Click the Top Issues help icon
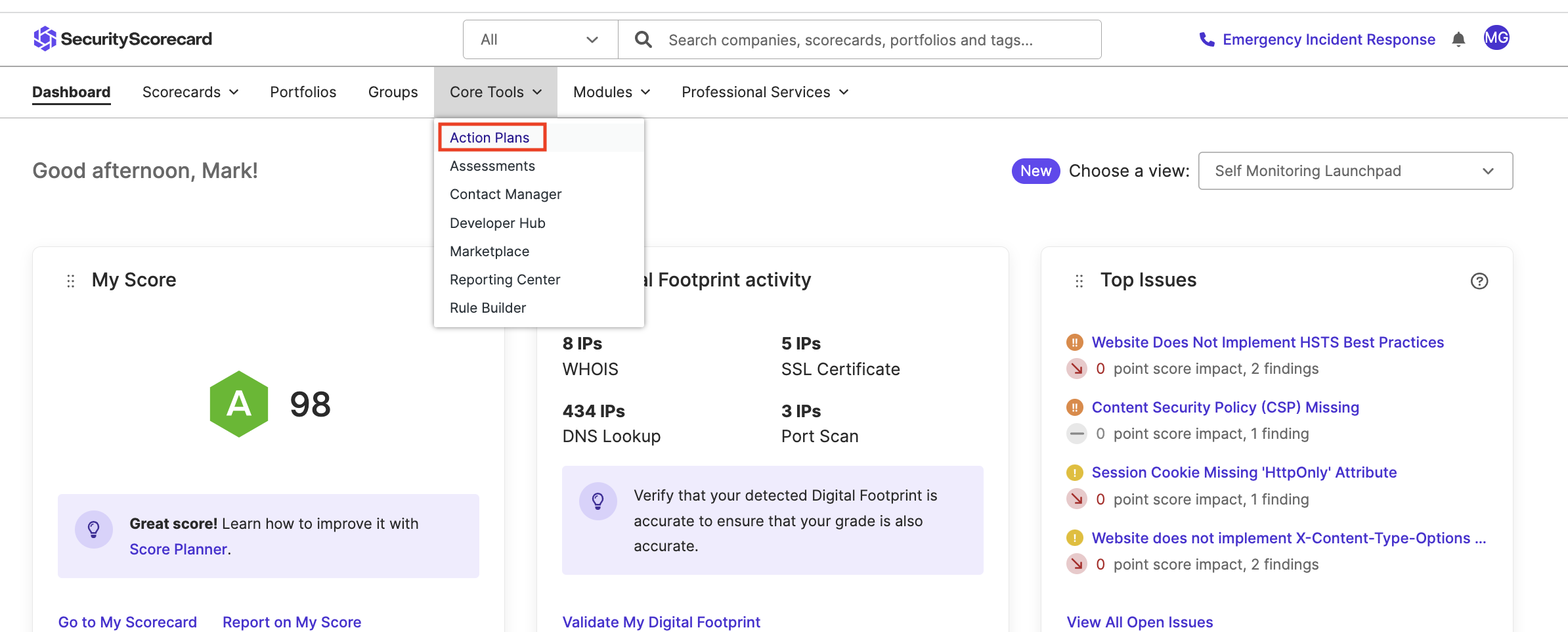The height and width of the screenshot is (632, 1568). click(1479, 281)
